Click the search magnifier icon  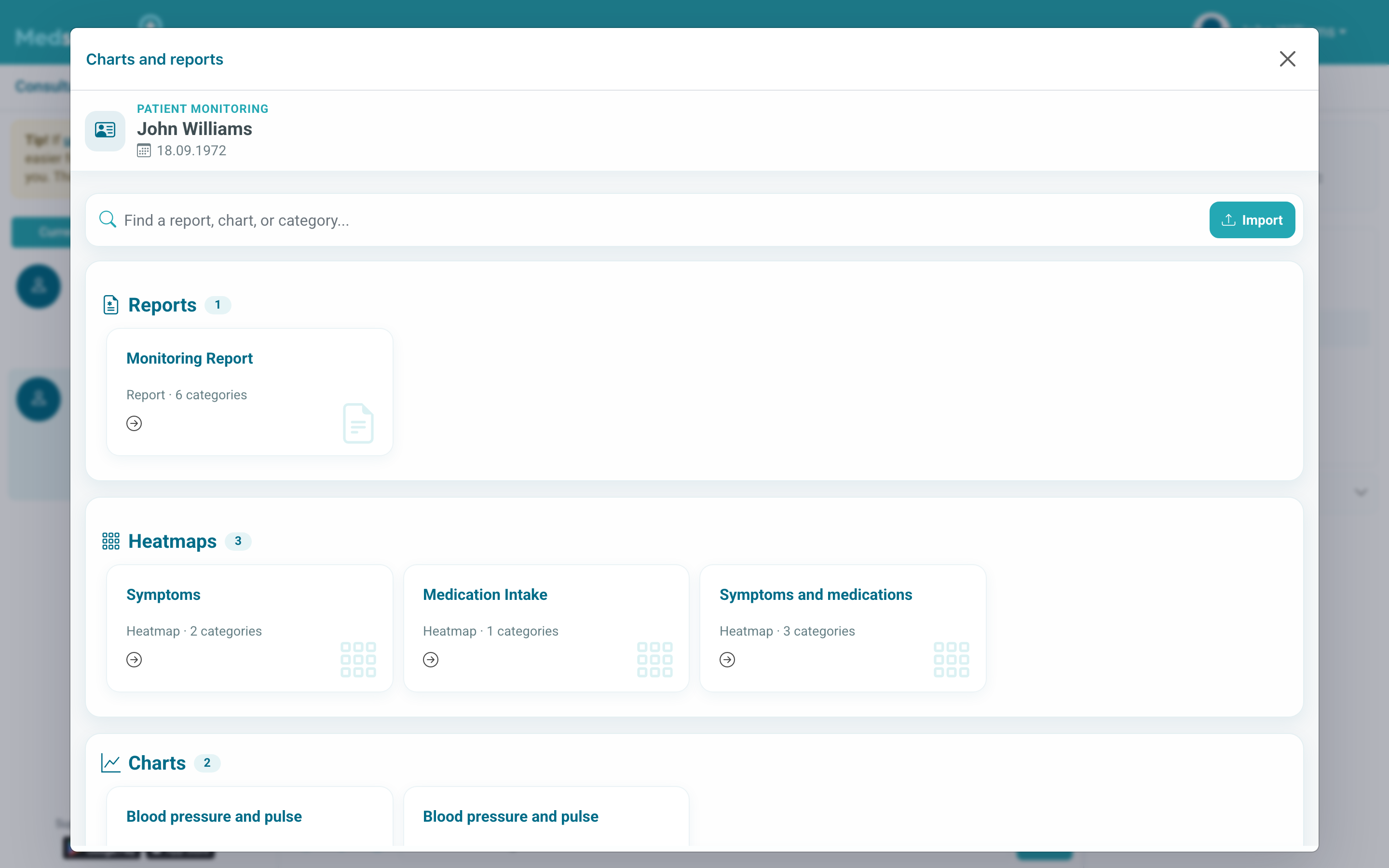click(x=108, y=219)
